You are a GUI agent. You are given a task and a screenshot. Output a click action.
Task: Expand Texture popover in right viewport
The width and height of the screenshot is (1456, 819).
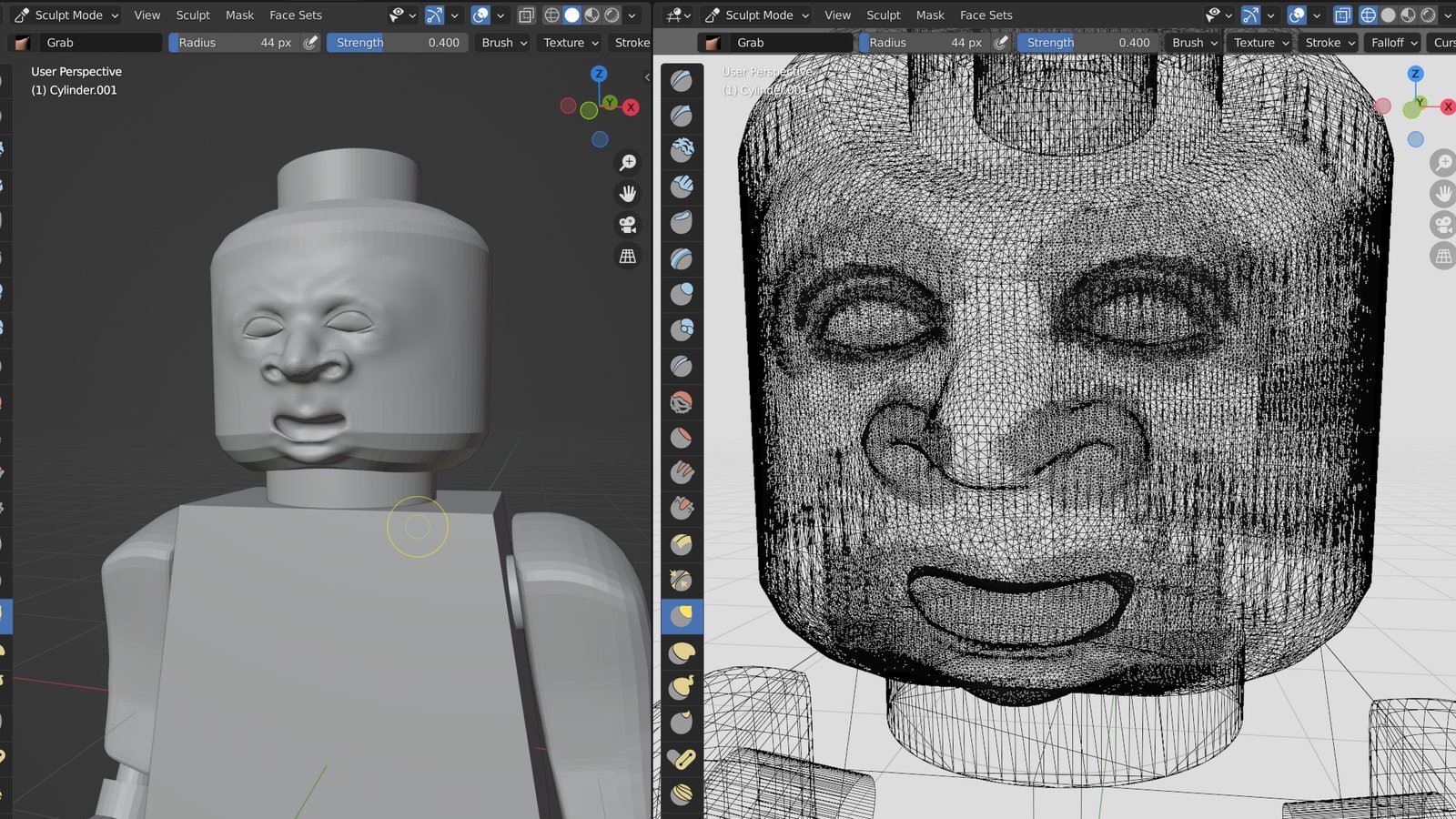[x=1261, y=43]
